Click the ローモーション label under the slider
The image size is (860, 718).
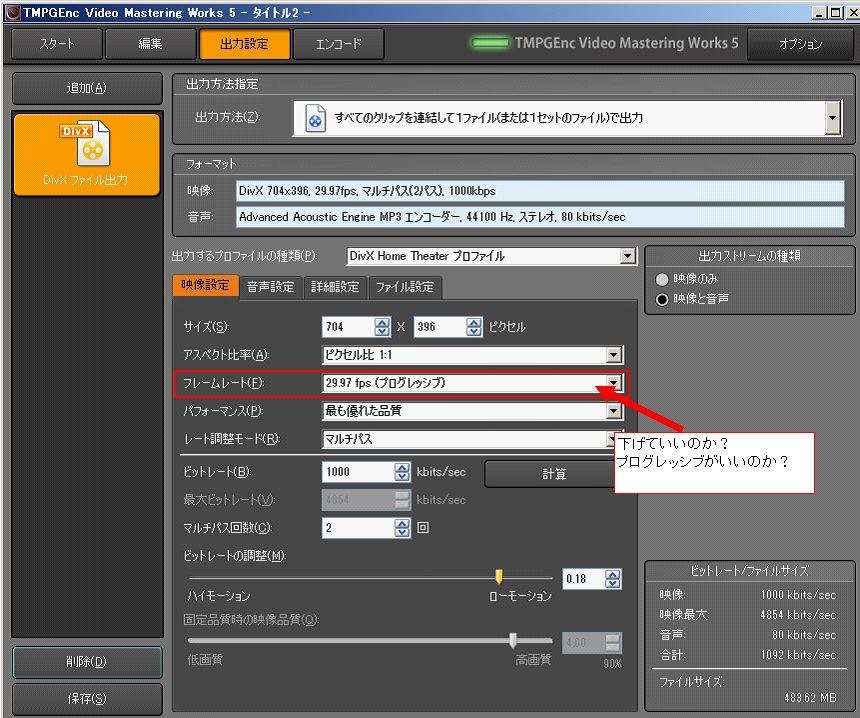[x=520, y=596]
